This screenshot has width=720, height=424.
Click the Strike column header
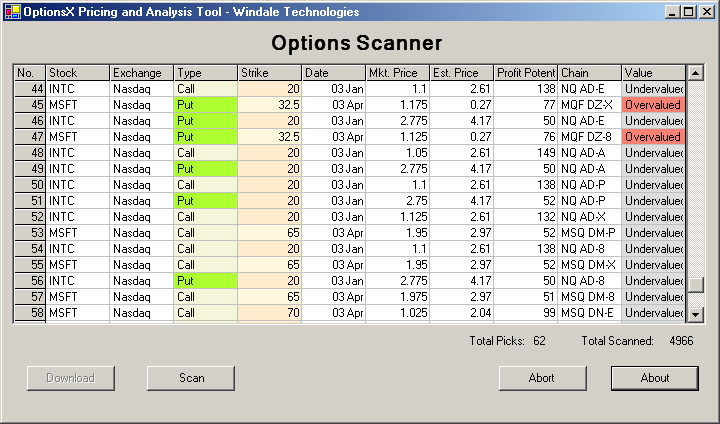(270, 73)
